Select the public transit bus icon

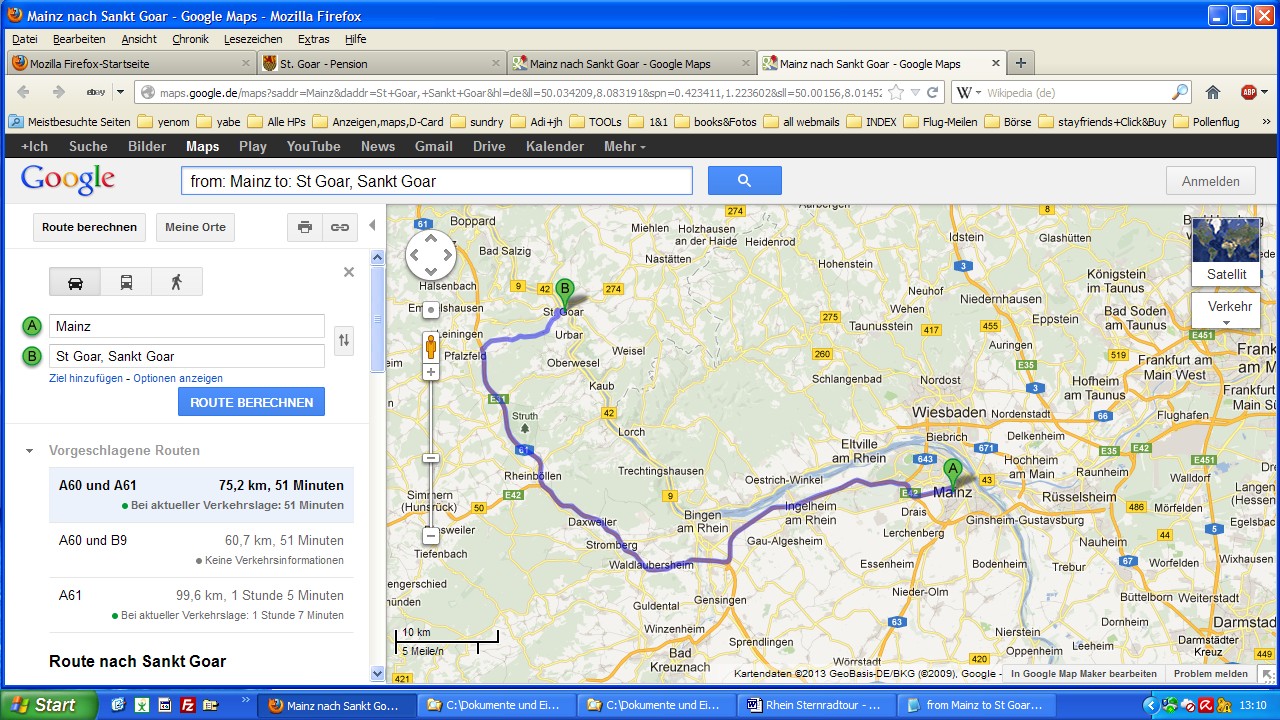tap(126, 282)
